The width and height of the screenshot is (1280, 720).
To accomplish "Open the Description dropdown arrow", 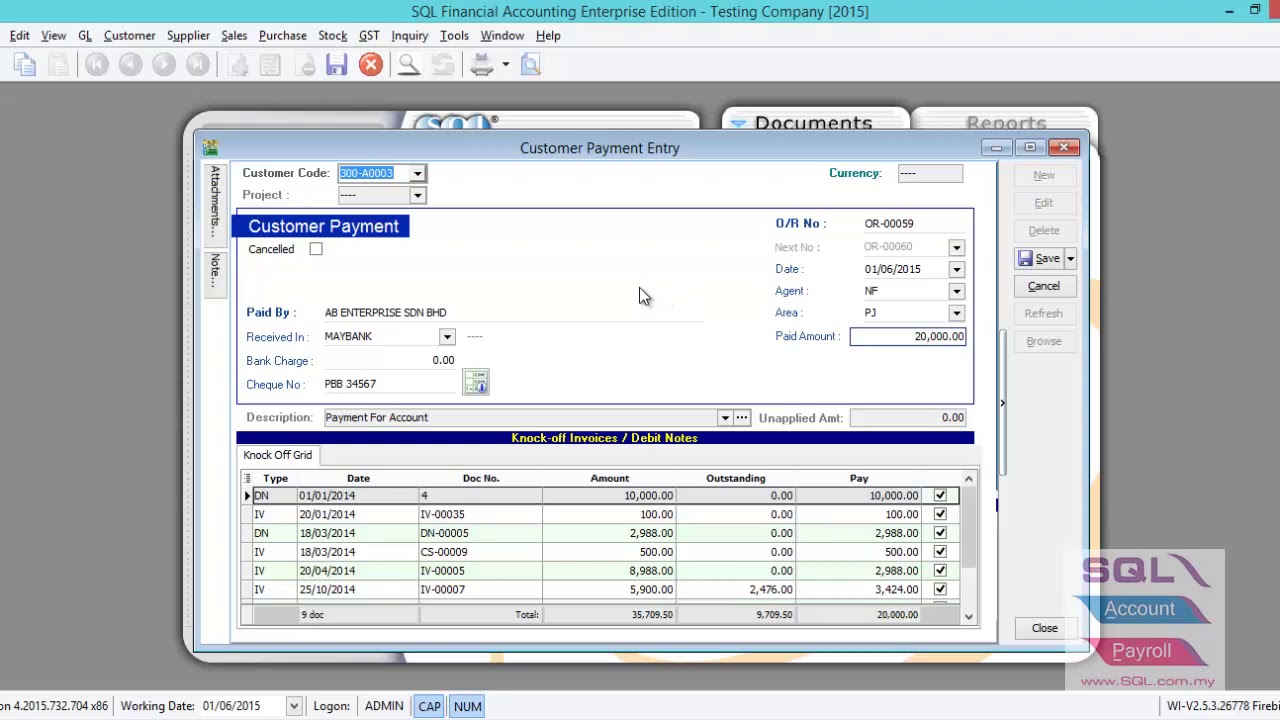I will 725,418.
